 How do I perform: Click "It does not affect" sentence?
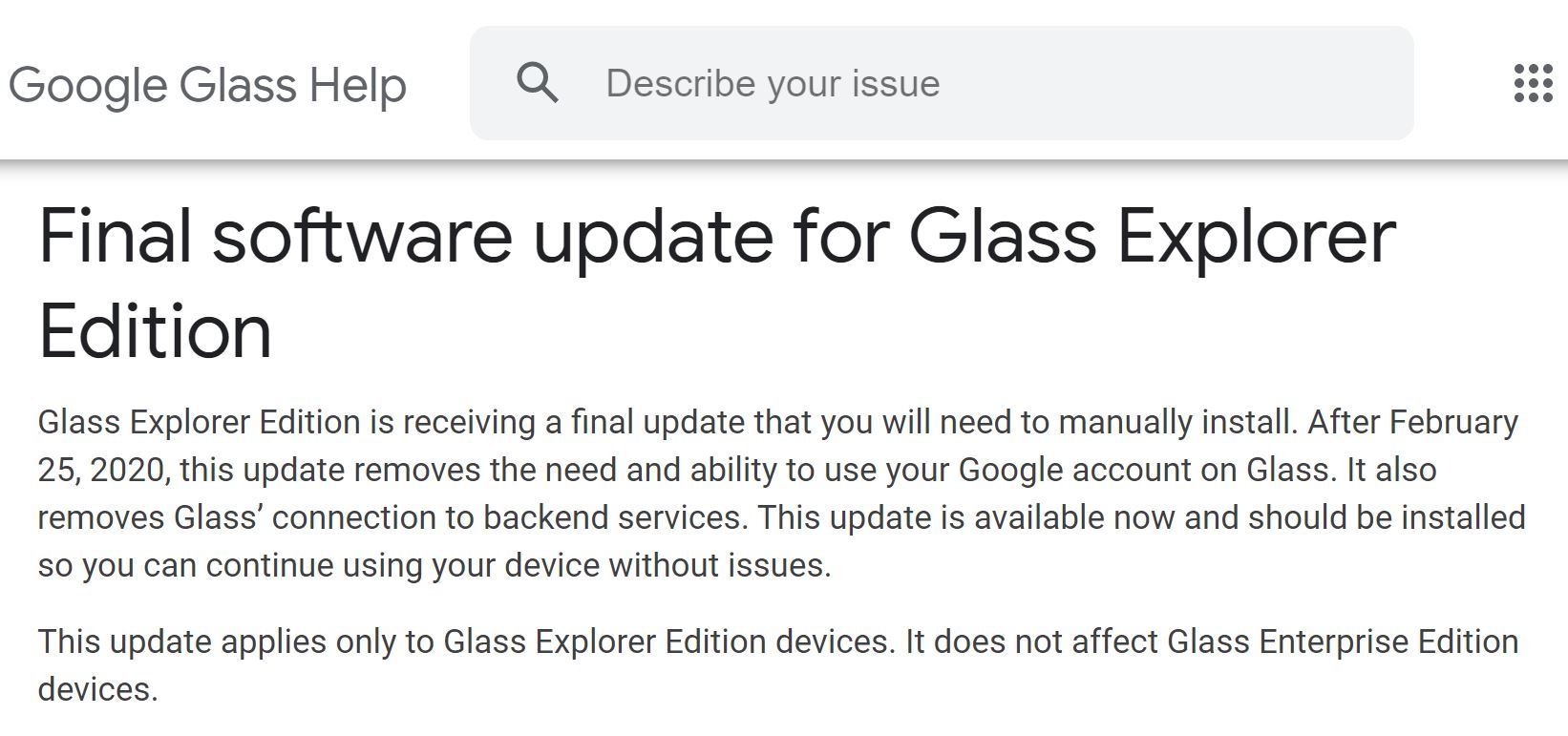[x=1031, y=641]
